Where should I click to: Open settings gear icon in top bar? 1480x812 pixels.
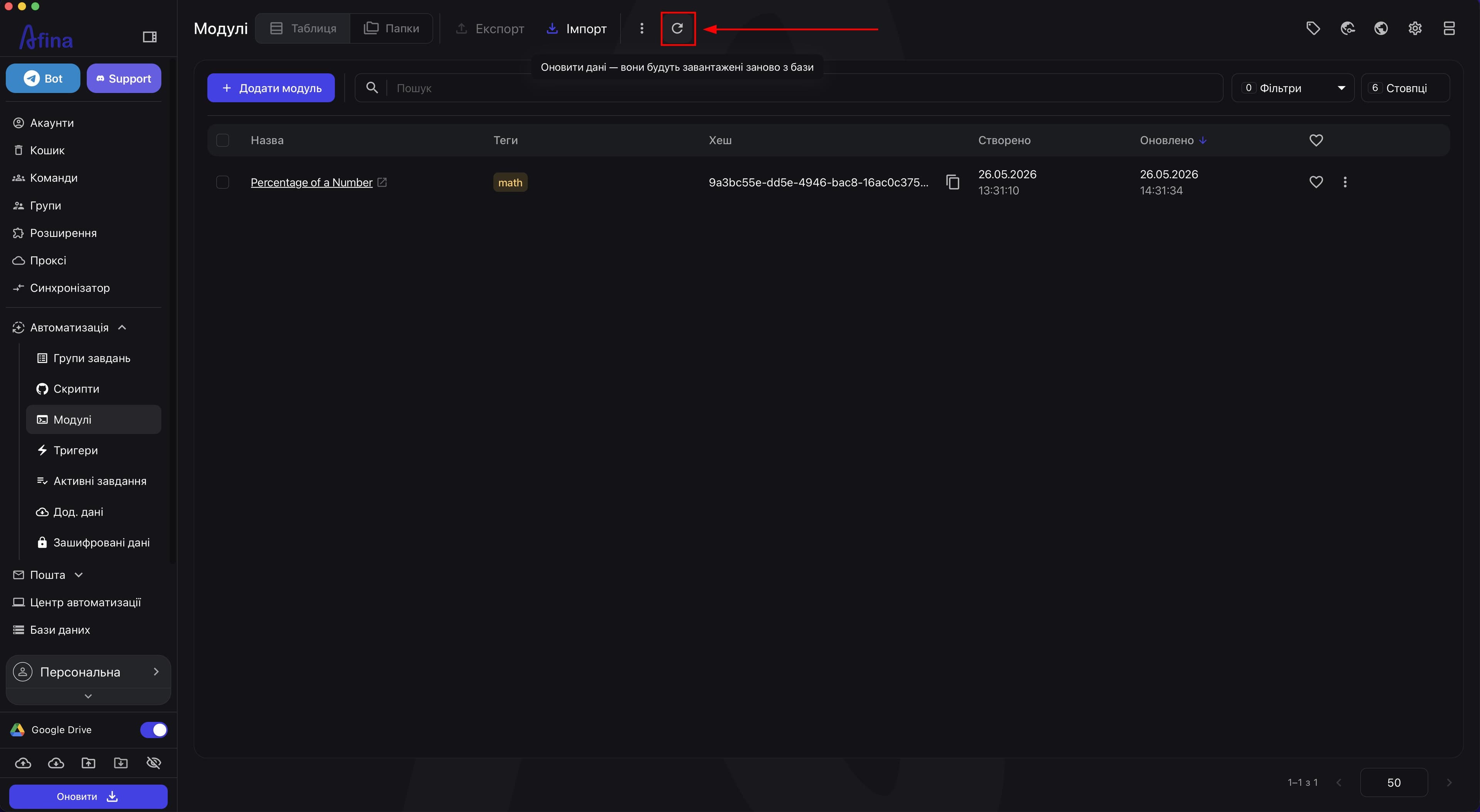[x=1415, y=28]
